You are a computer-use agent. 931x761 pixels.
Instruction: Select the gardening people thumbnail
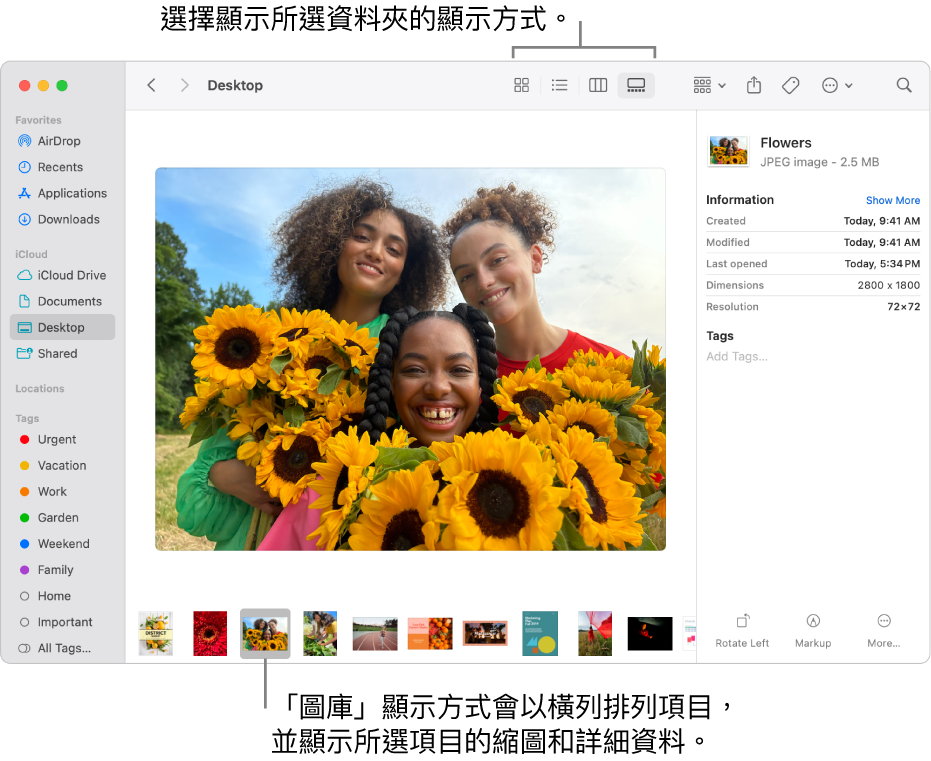pyautogui.click(x=320, y=634)
